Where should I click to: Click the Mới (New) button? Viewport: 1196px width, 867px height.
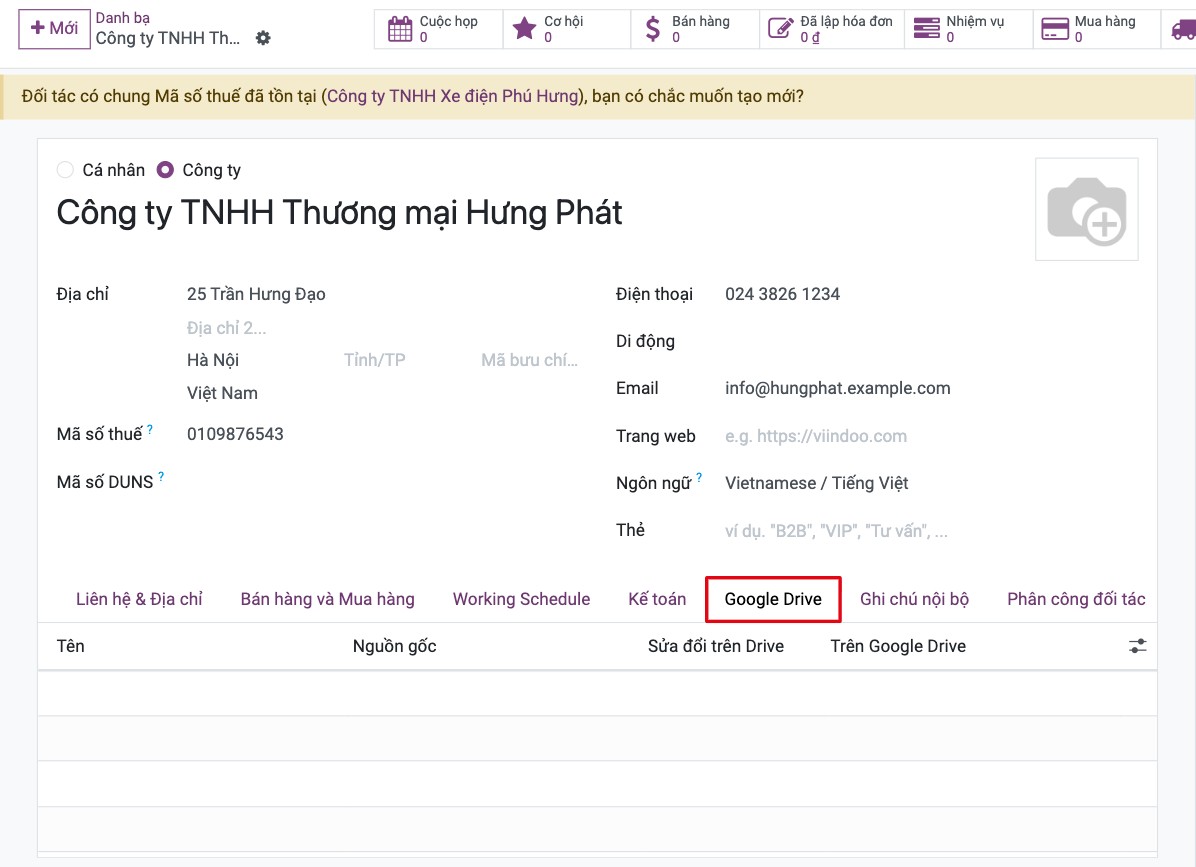click(x=54, y=29)
